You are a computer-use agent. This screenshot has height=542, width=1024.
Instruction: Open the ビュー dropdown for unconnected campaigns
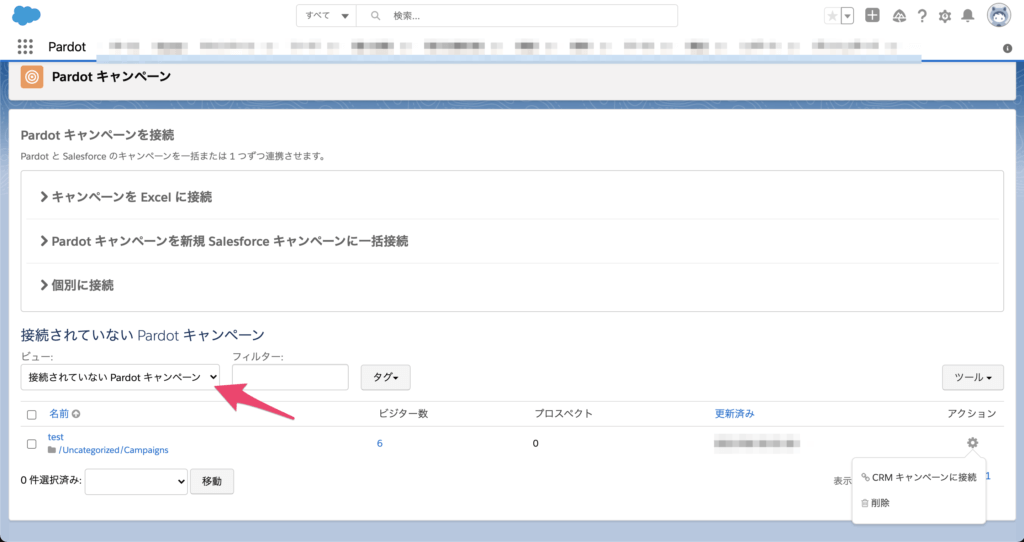120,377
